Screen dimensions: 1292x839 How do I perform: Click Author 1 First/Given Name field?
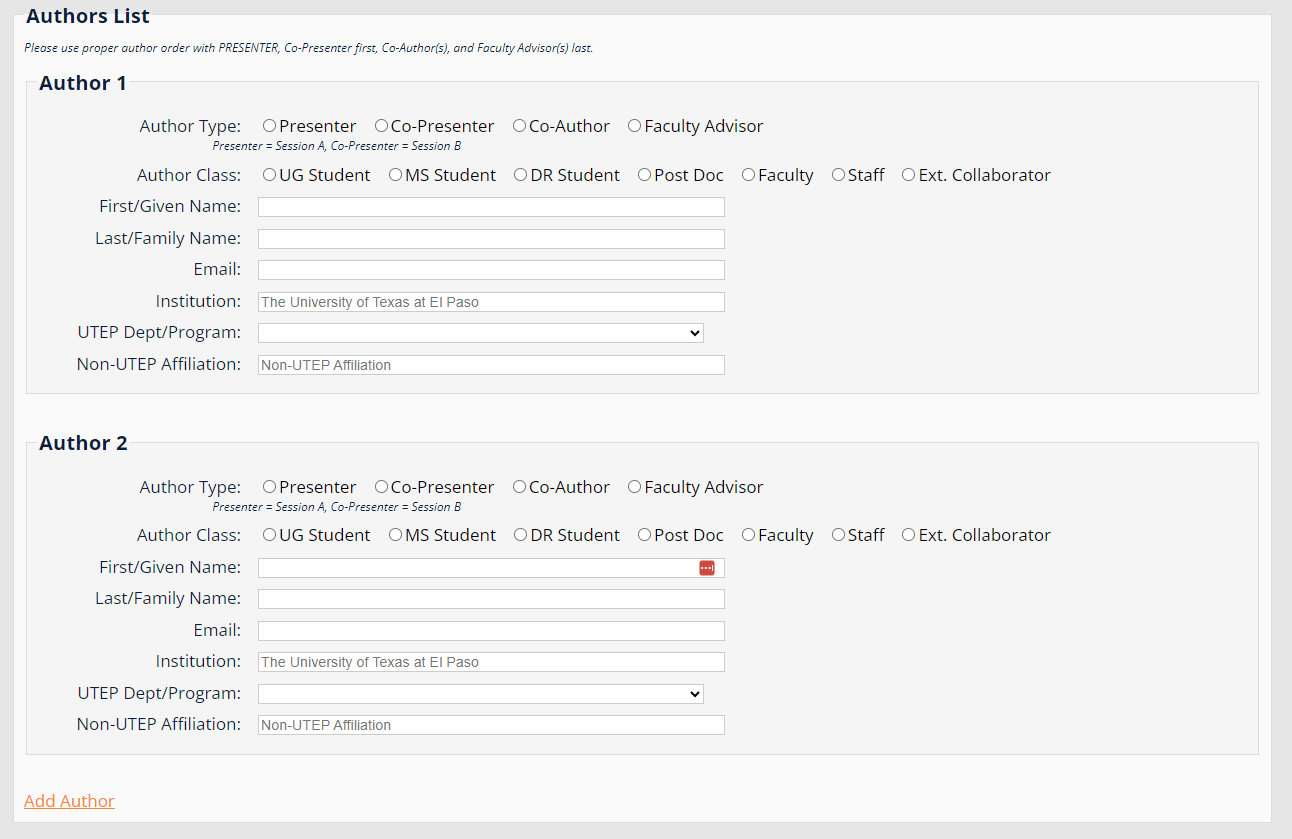(490, 207)
